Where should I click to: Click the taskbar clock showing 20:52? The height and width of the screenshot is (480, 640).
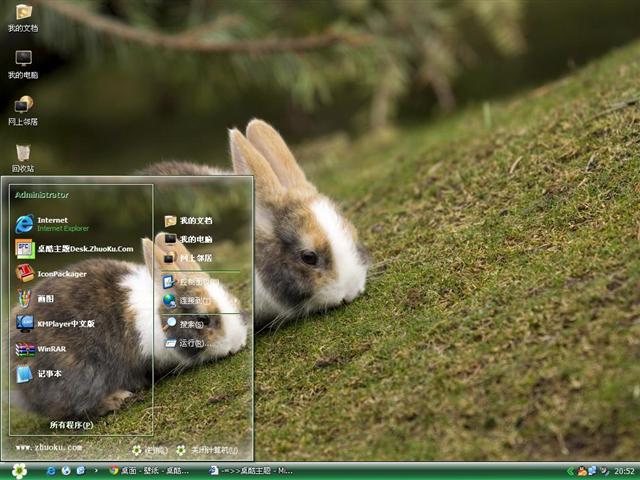point(624,470)
